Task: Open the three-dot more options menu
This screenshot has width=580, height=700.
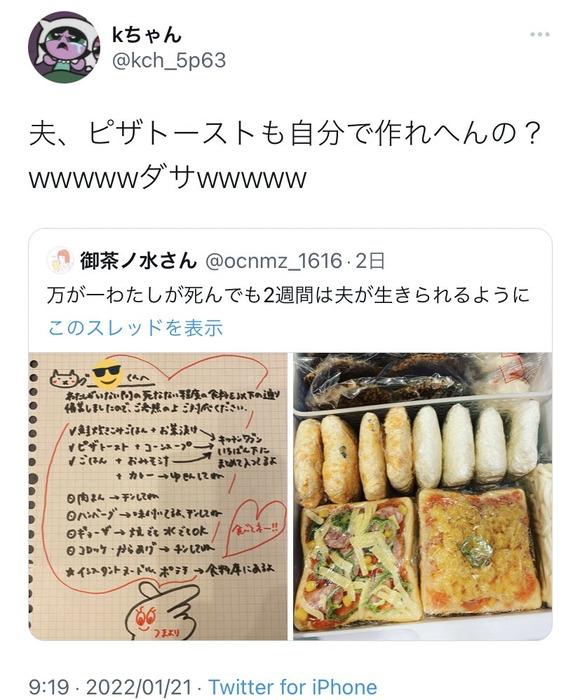Action: tap(539, 34)
